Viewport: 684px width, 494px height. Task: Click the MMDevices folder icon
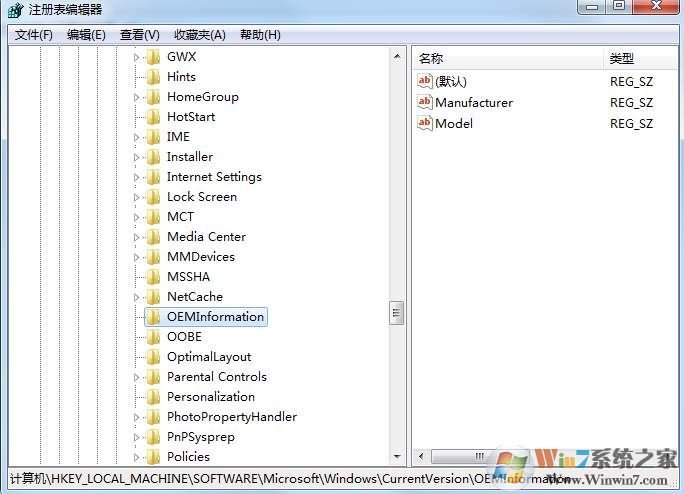[x=154, y=257]
